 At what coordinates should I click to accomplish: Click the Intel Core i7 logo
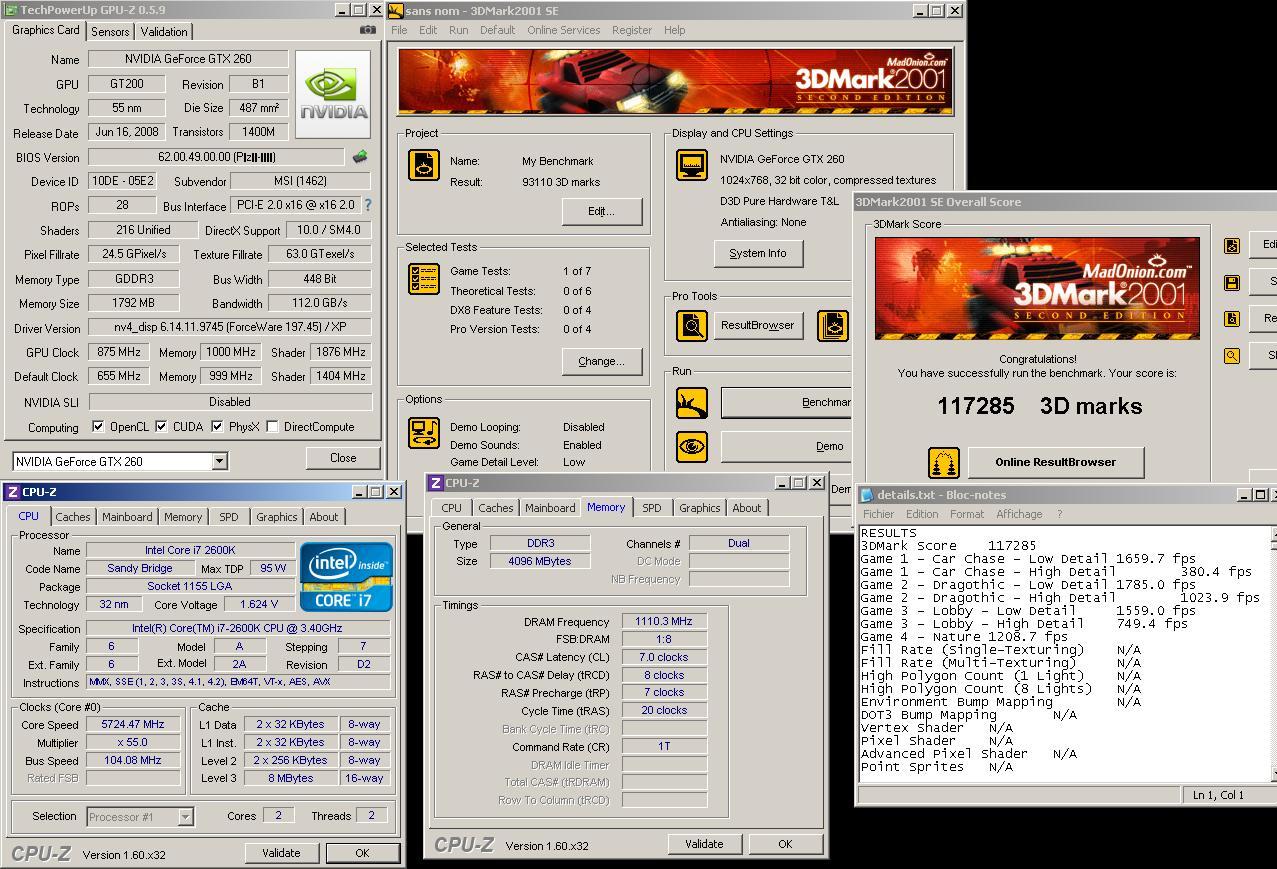pos(346,577)
